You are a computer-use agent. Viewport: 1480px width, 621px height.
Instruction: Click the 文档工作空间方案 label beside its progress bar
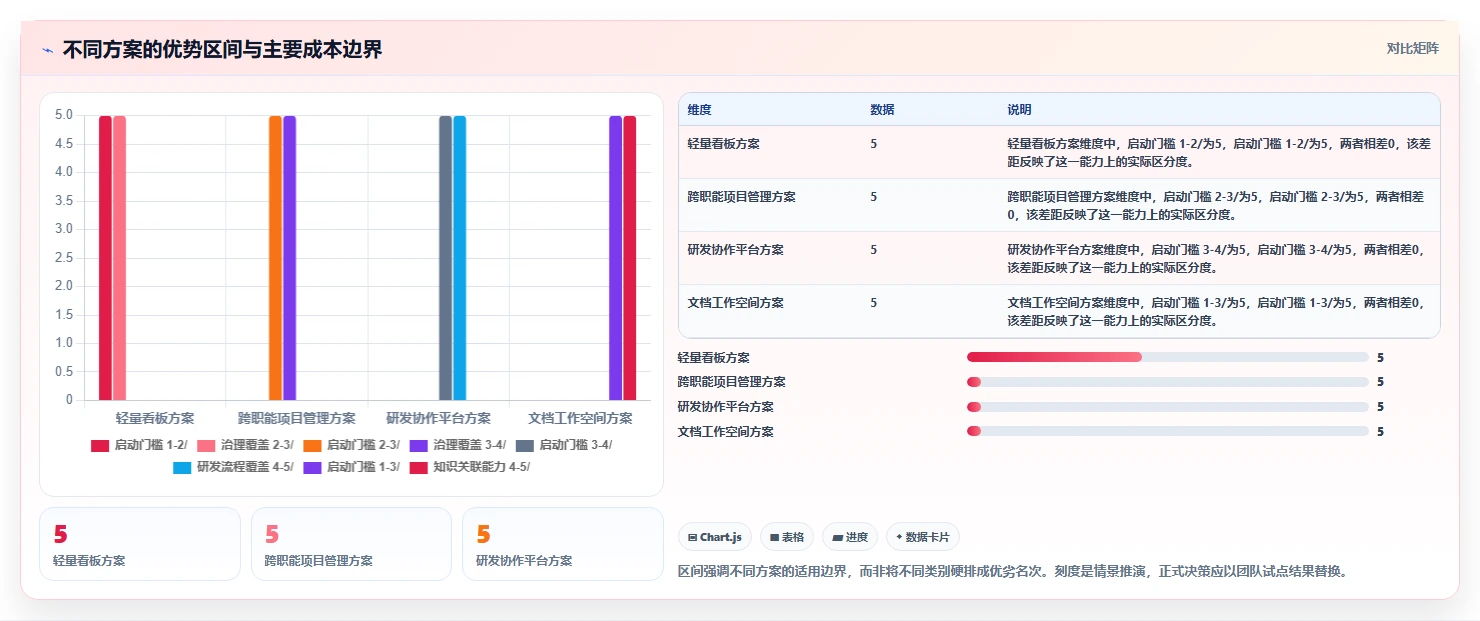coord(726,432)
